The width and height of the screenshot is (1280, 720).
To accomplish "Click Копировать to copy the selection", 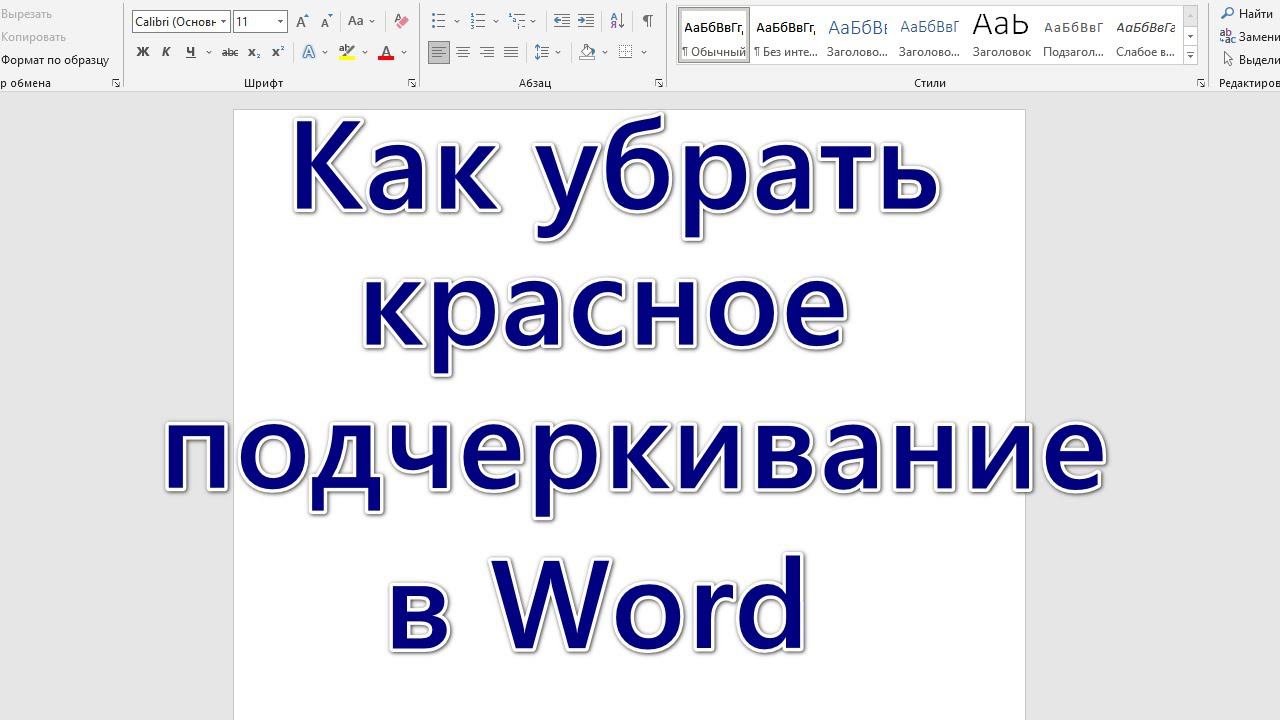I will click(33, 37).
